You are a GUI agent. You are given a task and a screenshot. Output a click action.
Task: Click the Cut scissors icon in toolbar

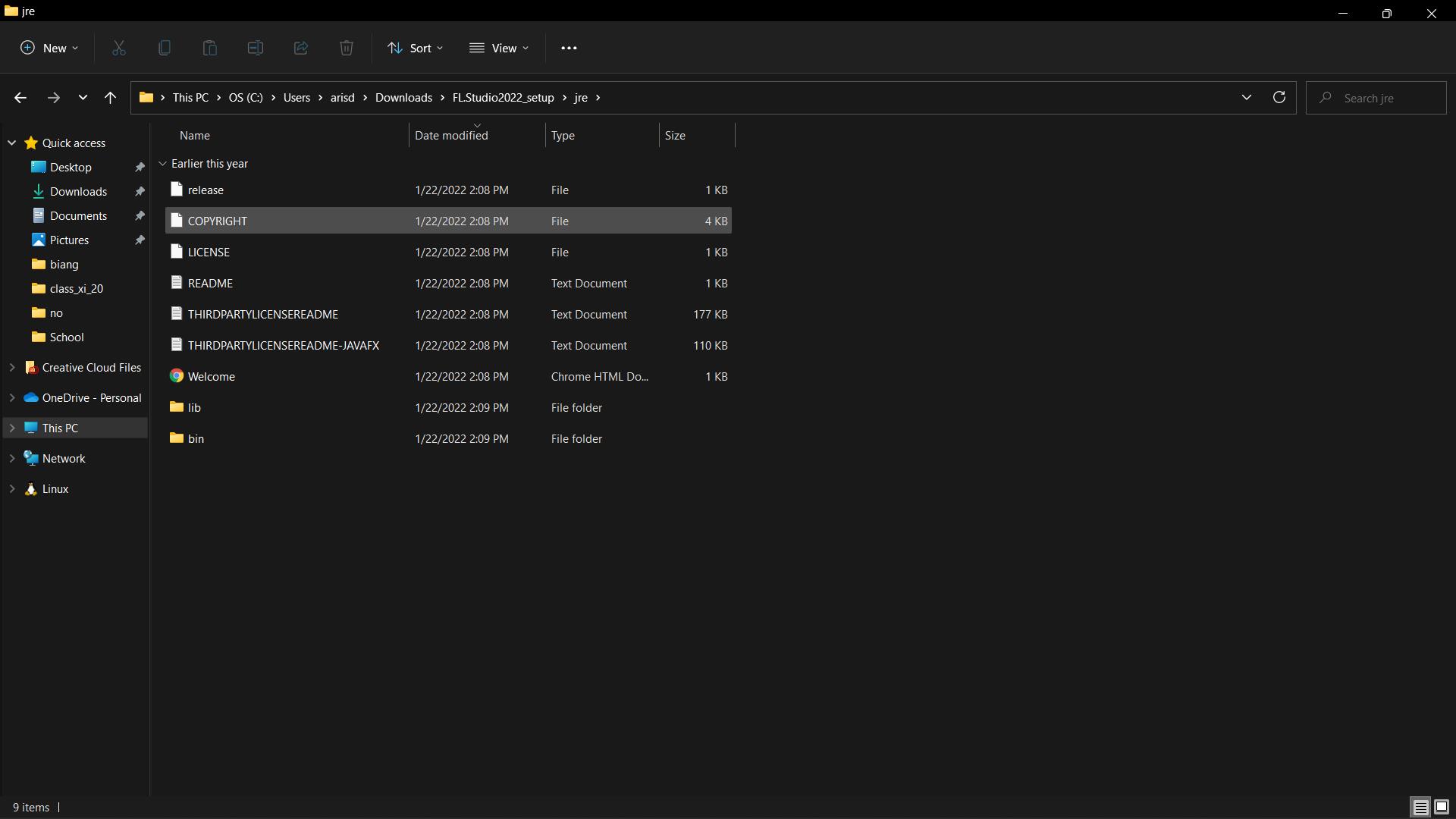click(119, 48)
